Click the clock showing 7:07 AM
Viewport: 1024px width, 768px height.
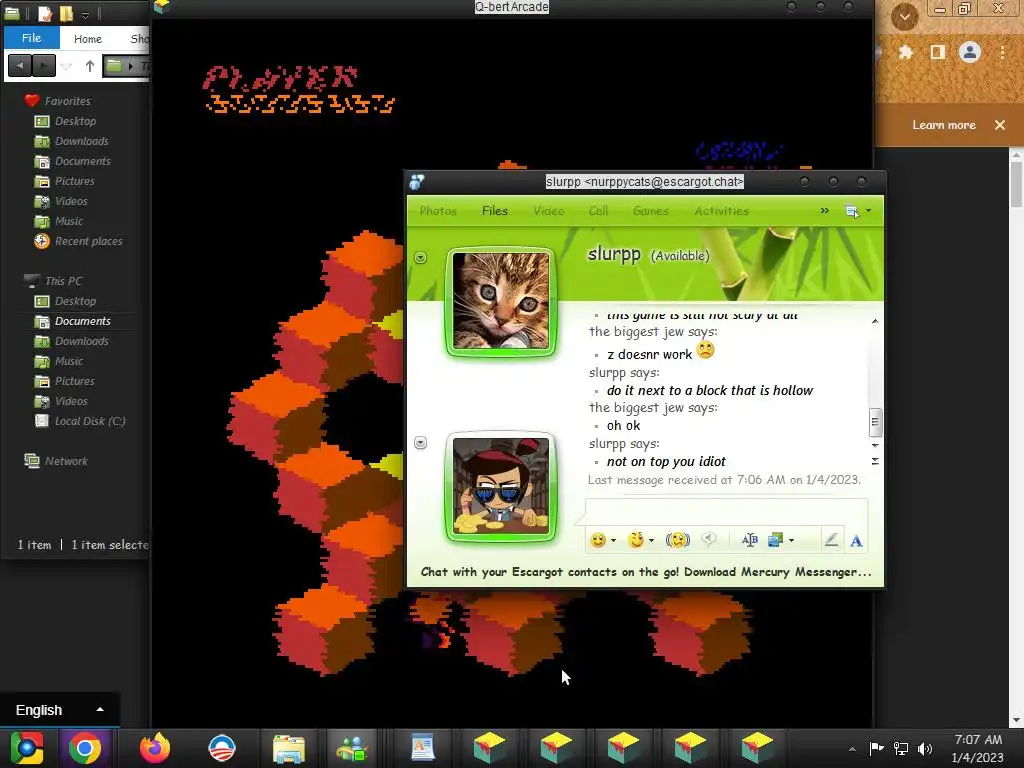[978, 740]
